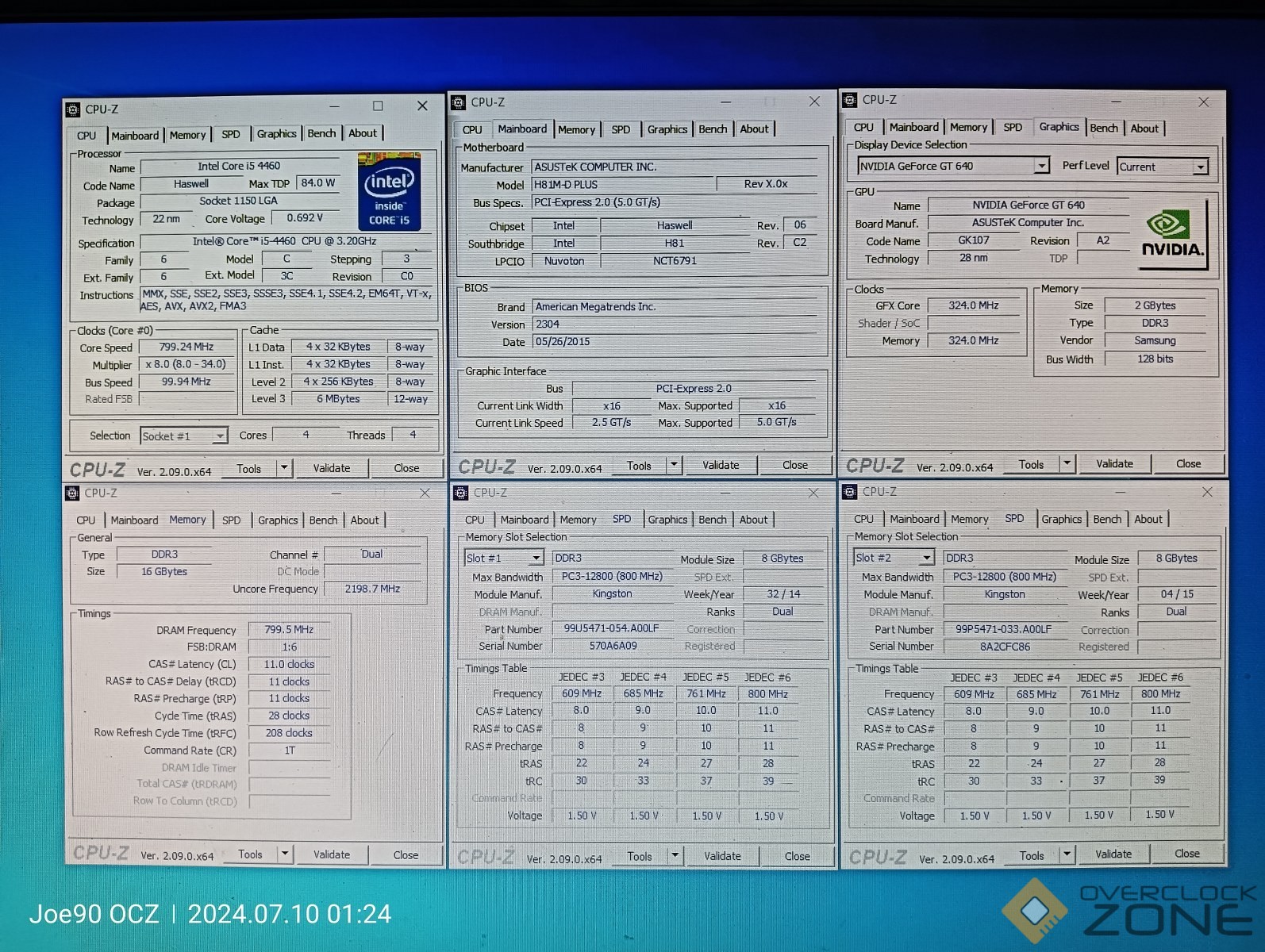This screenshot has width=1265, height=952.
Task: Click the Tools button in the Graphics window
Action: (x=1031, y=464)
